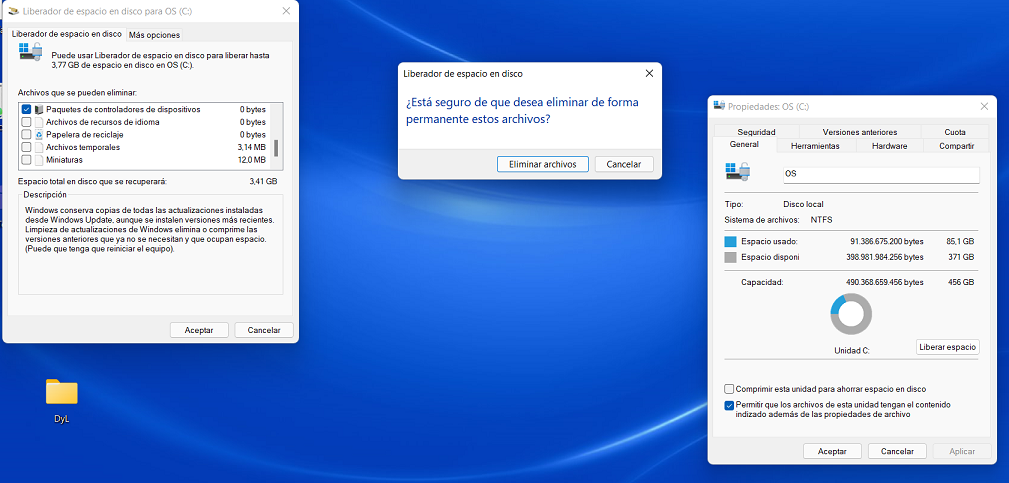Image resolution: width=1009 pixels, height=483 pixels.
Task: Click Aceptar in the Liberador de espacio window
Action: (x=199, y=330)
